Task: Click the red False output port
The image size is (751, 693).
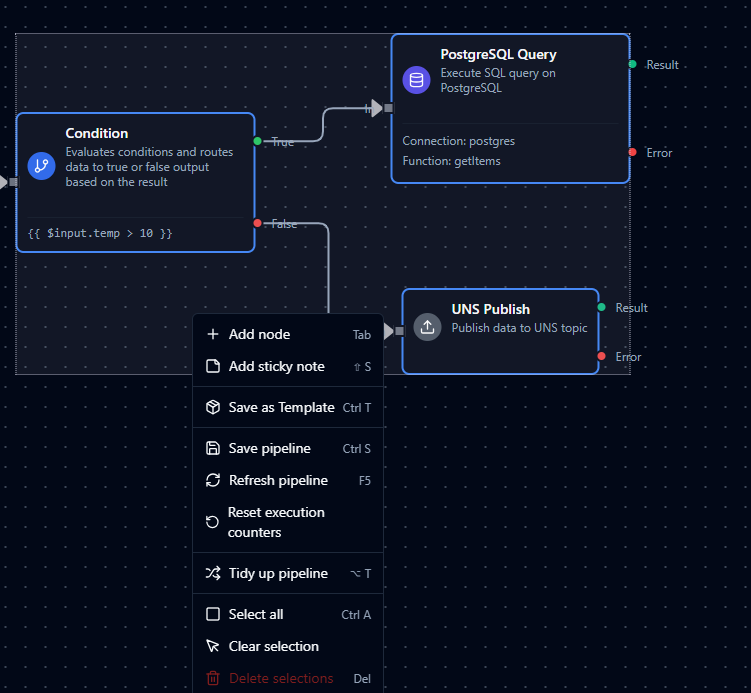Action: point(258,223)
